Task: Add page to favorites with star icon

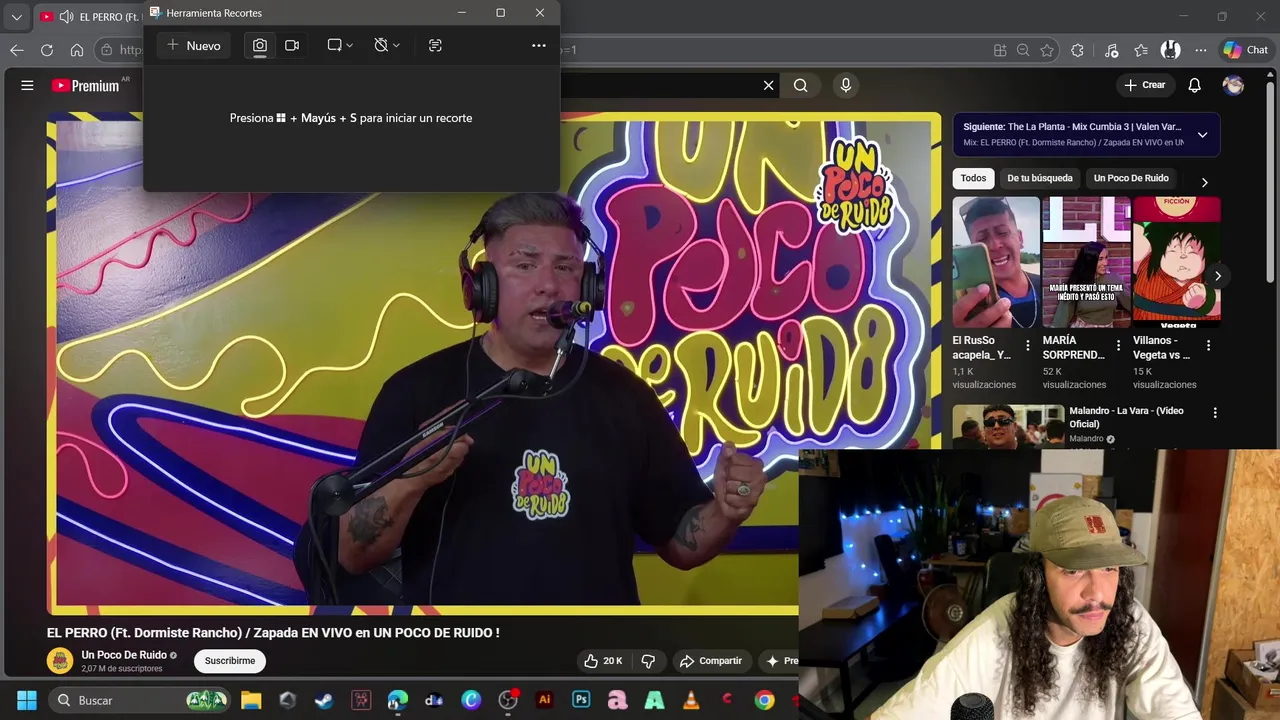Action: point(1047,50)
